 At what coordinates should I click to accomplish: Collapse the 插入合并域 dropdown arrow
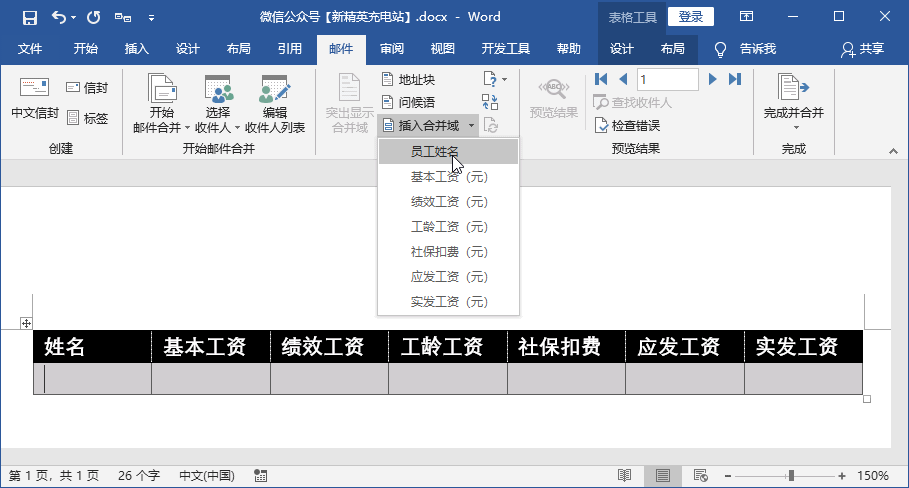pyautogui.click(x=471, y=126)
